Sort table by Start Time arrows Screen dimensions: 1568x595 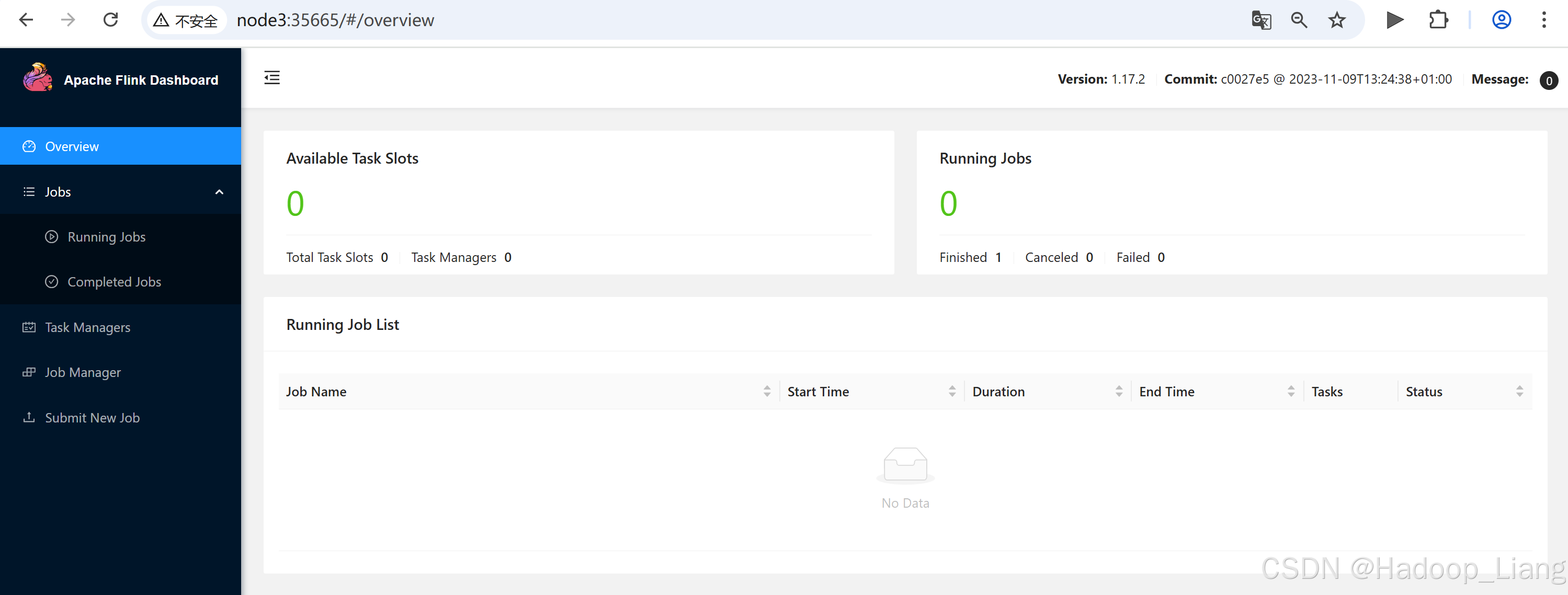pos(952,392)
